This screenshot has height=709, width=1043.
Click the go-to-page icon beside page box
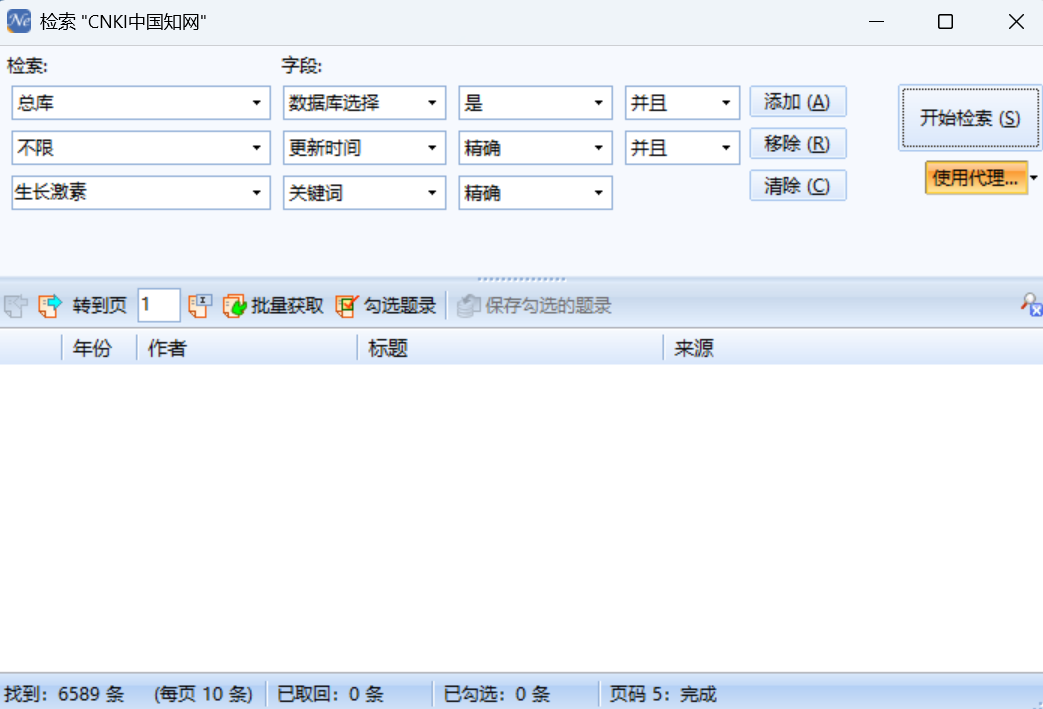tap(200, 306)
